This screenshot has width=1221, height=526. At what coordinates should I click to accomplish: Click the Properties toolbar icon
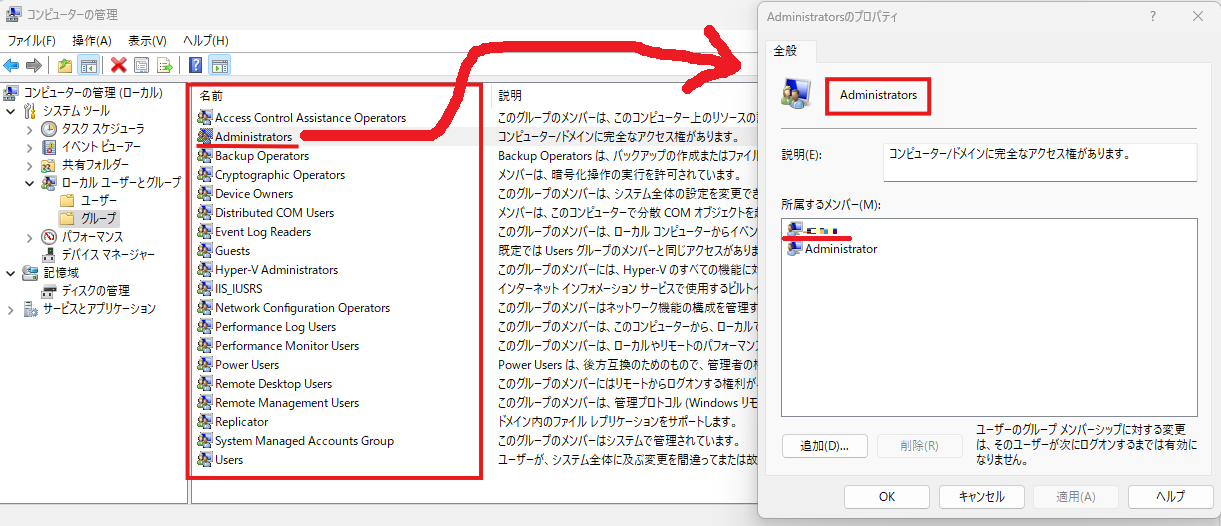coord(142,66)
